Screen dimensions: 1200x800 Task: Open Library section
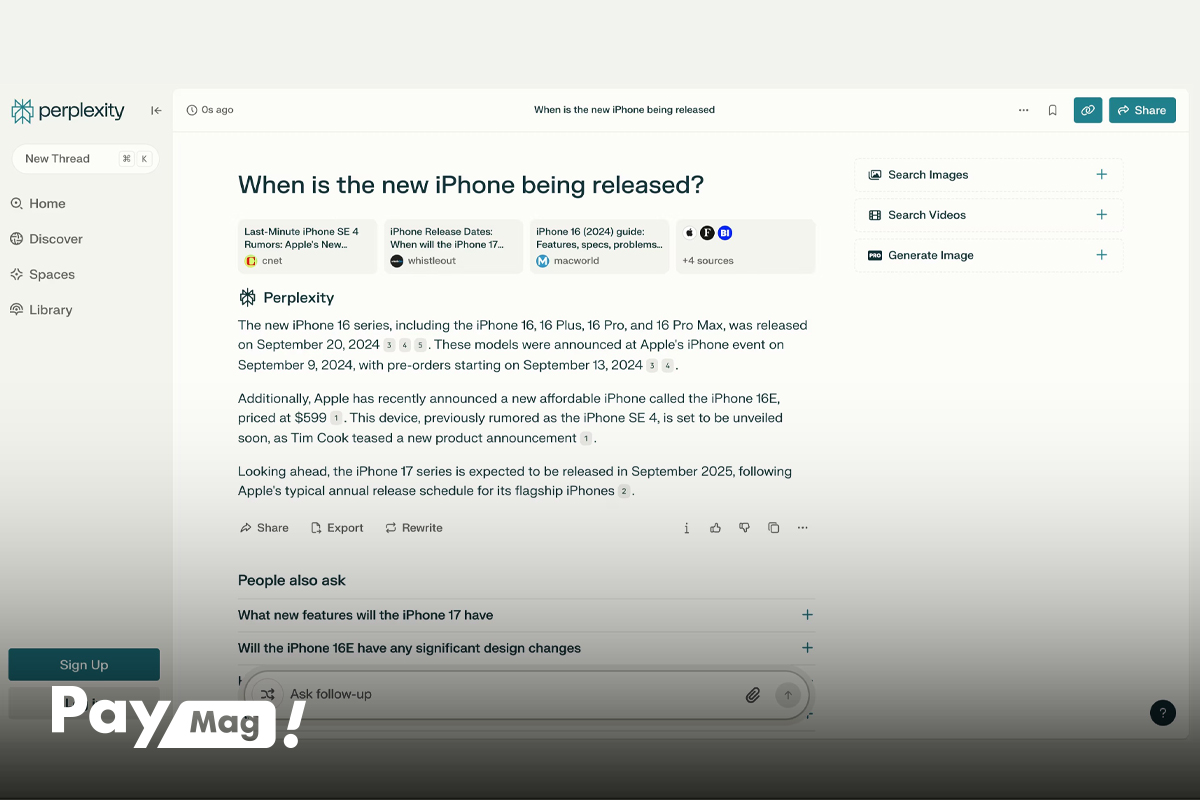[x=41, y=310]
